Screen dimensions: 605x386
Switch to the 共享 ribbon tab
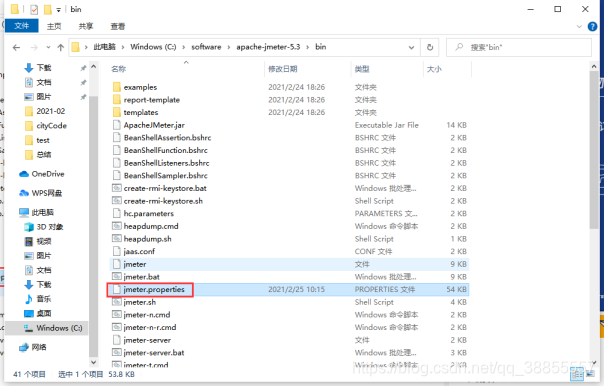coord(86,26)
